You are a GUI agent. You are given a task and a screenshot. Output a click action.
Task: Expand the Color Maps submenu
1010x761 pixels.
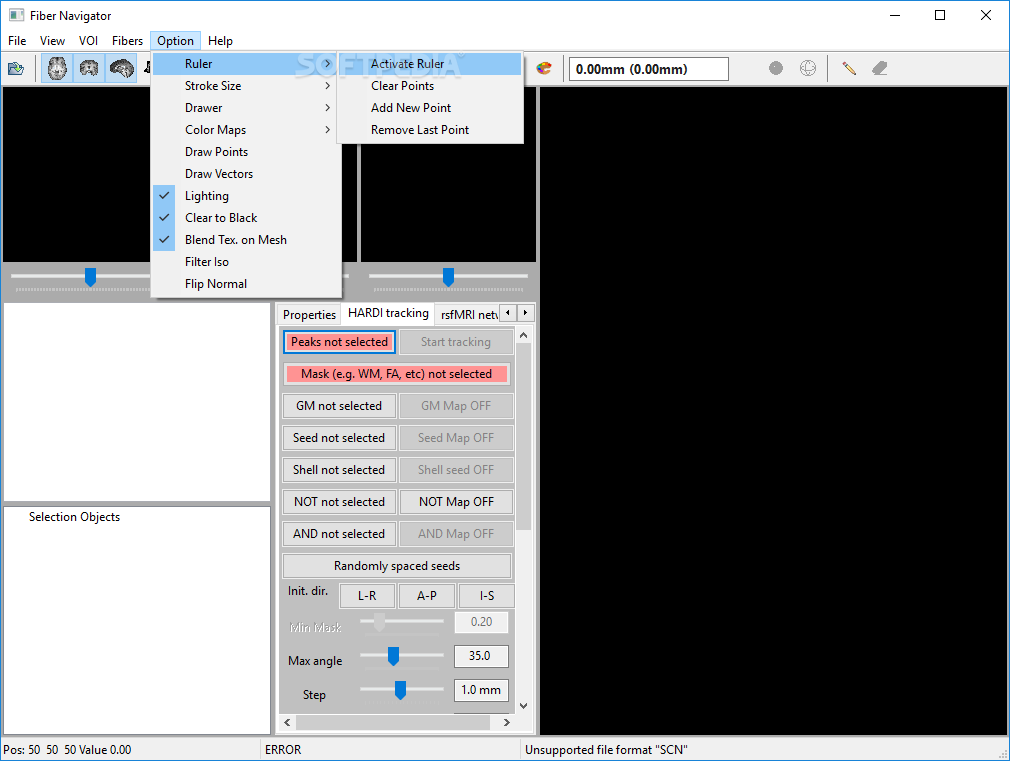pos(246,130)
